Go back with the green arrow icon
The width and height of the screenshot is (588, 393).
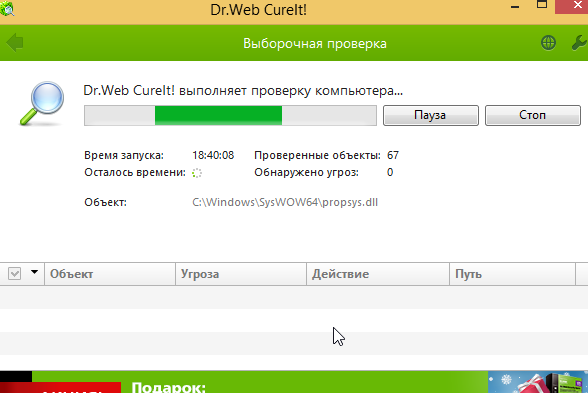point(15,42)
